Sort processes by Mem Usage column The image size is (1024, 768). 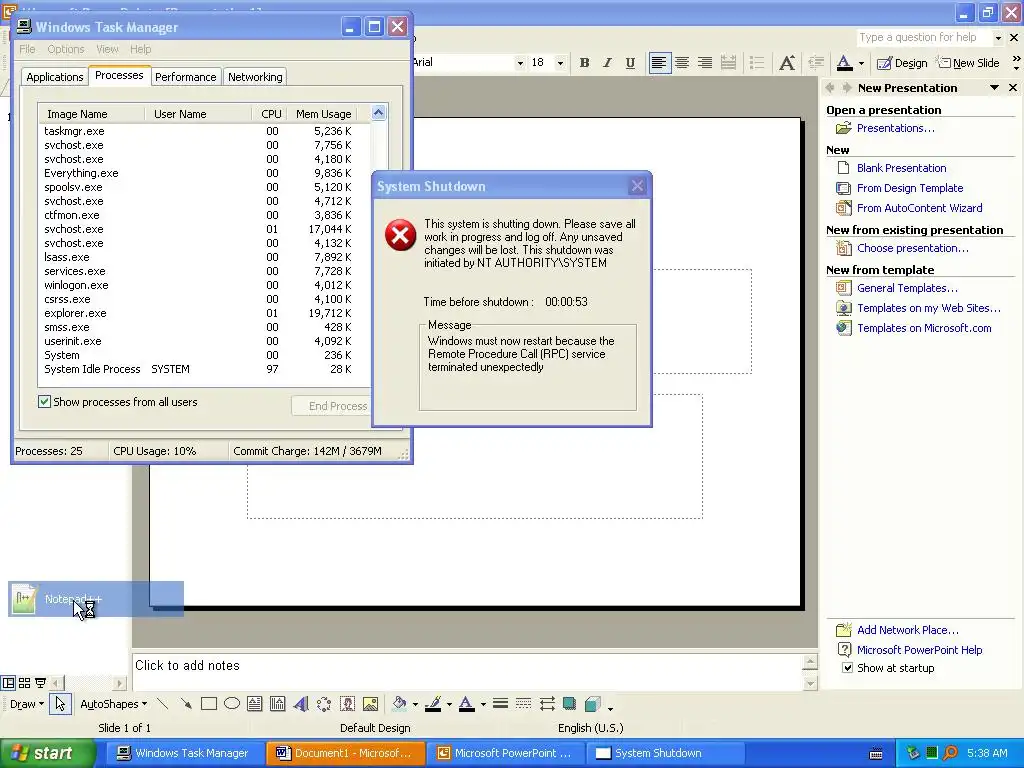pos(323,114)
